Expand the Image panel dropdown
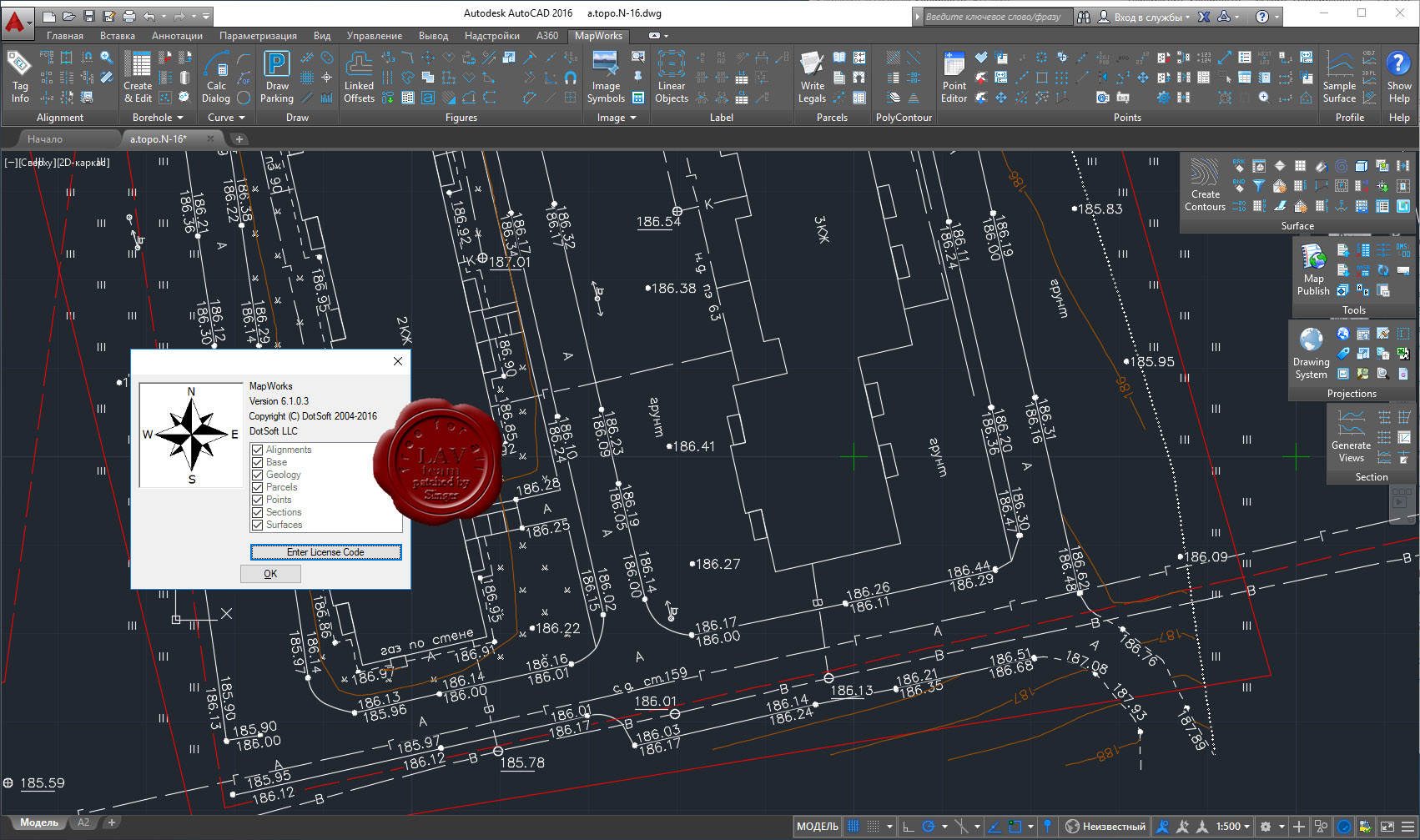 coord(617,118)
